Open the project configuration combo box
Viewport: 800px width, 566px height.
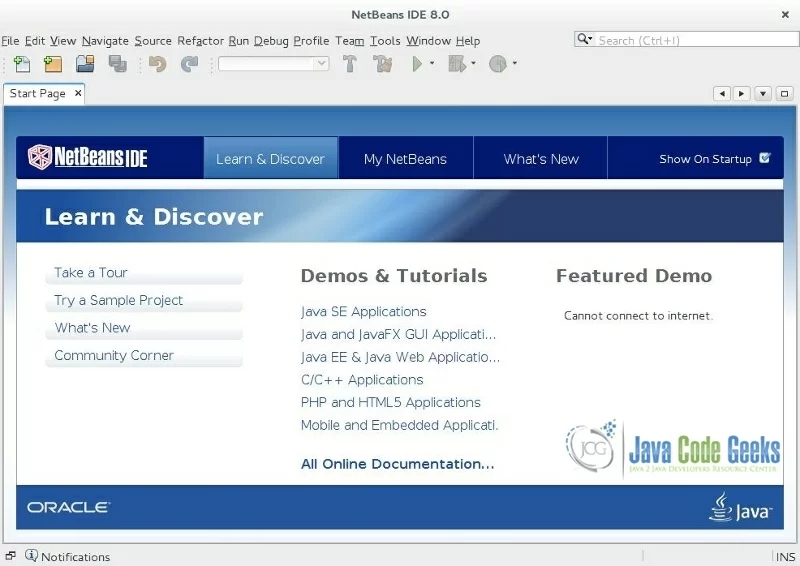[x=273, y=64]
